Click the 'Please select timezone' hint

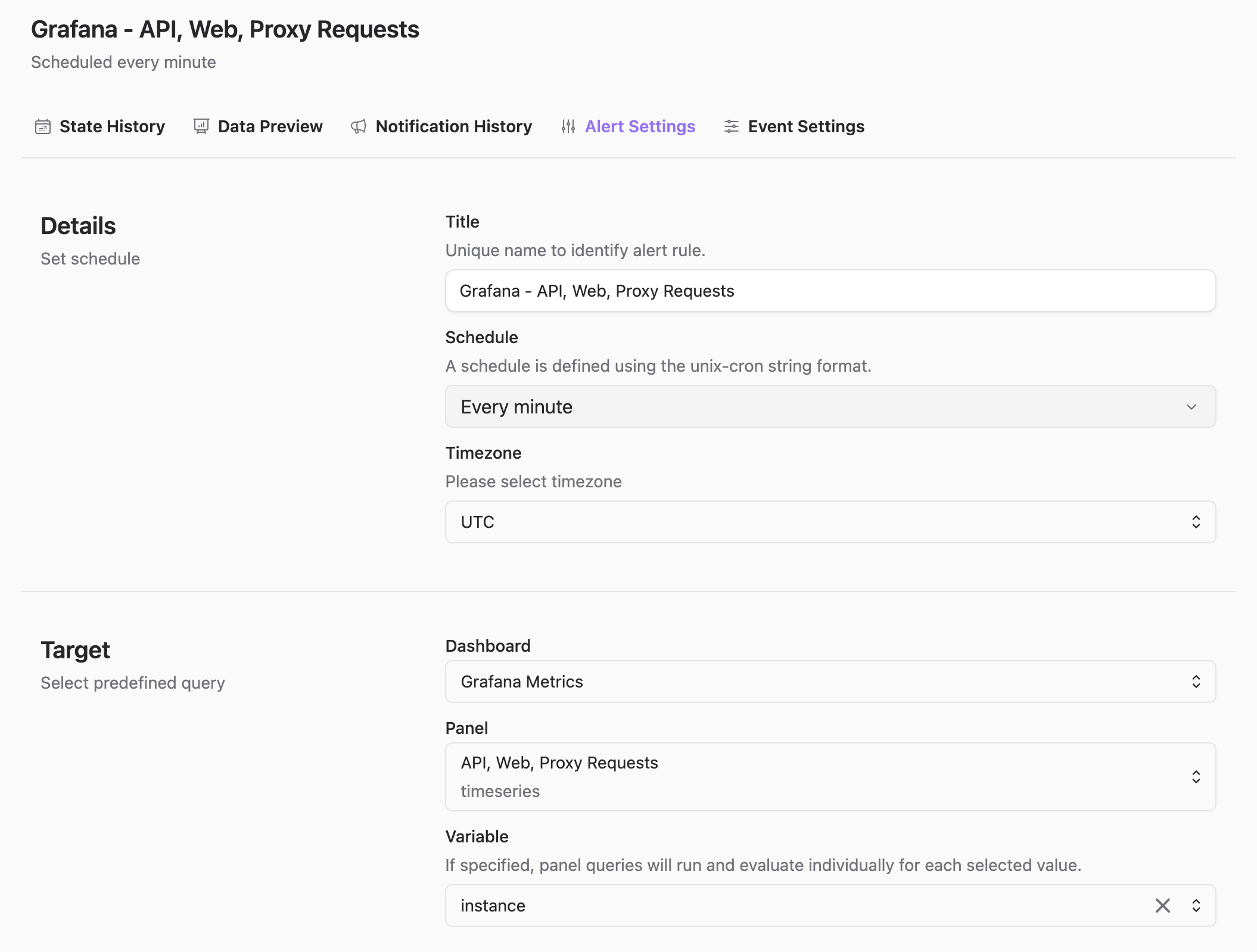(534, 481)
